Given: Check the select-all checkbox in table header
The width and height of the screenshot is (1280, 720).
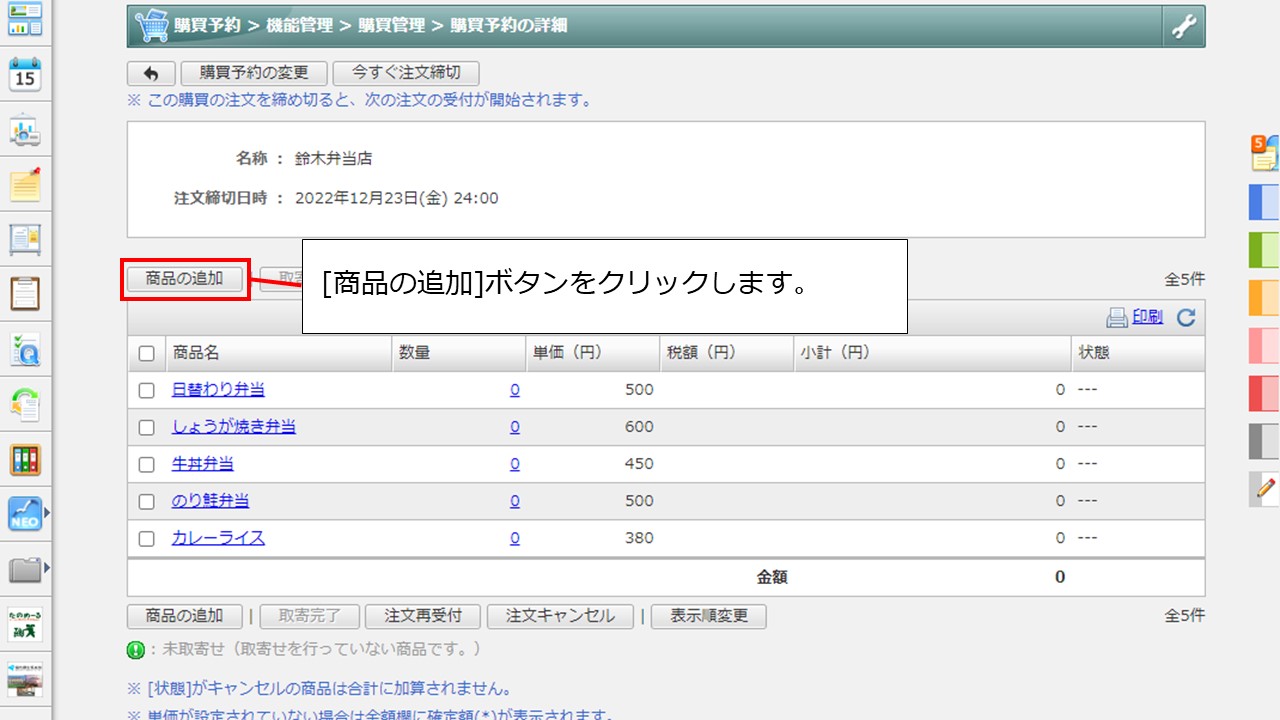Looking at the screenshot, I should pos(147,353).
